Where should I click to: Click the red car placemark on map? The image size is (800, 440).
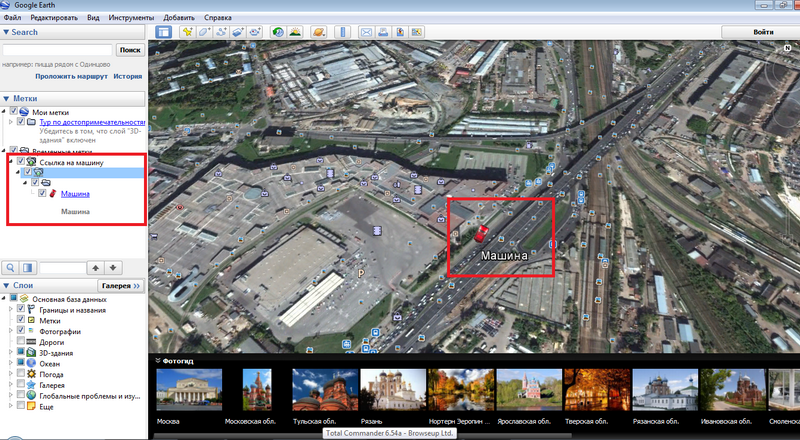481,234
